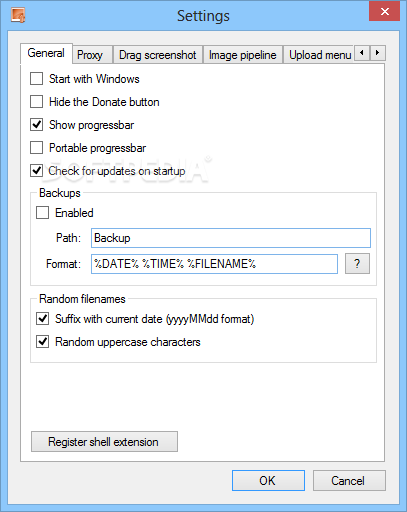The image size is (407, 512).
Task: Confirm settings with OK button
Action: pyautogui.click(x=268, y=480)
